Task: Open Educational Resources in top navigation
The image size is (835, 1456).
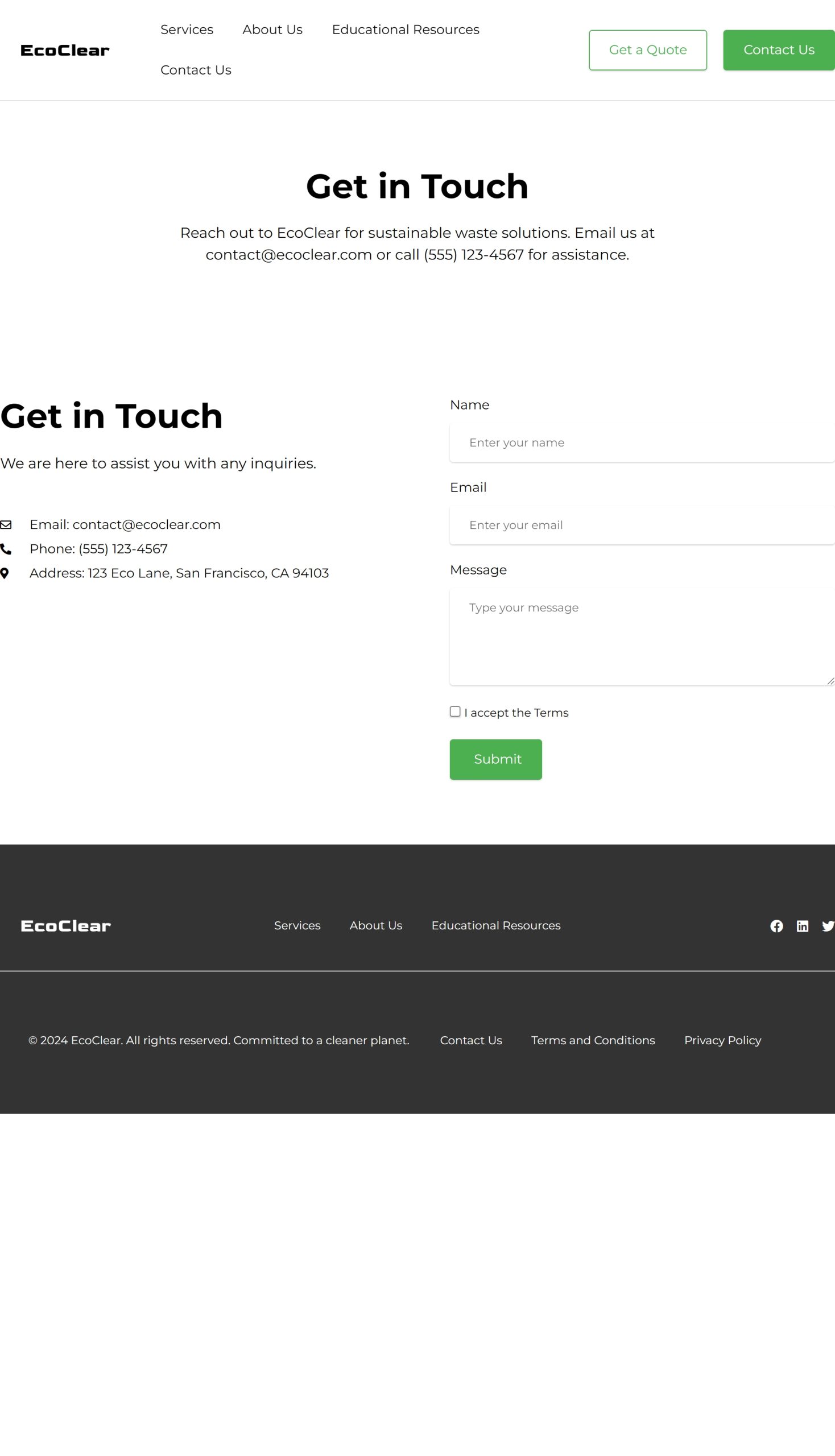Action: coord(406,30)
